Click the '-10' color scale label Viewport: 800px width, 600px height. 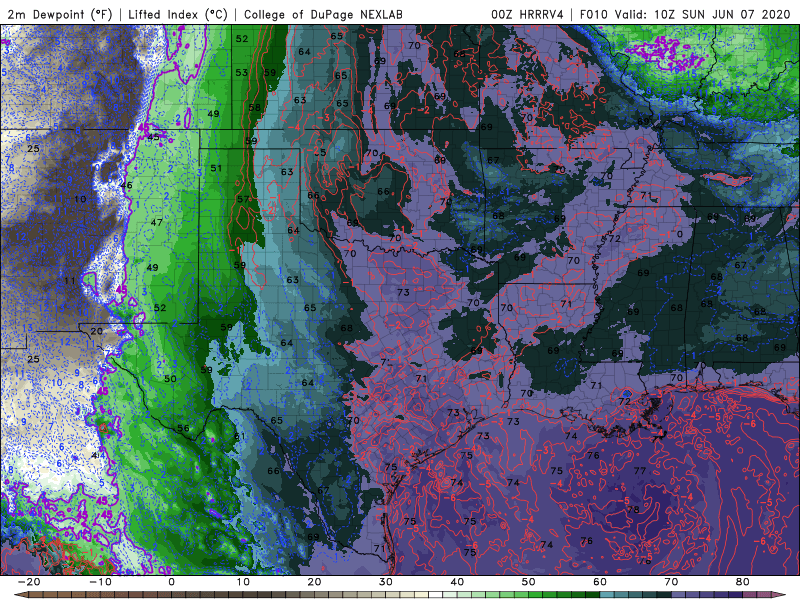point(100,582)
